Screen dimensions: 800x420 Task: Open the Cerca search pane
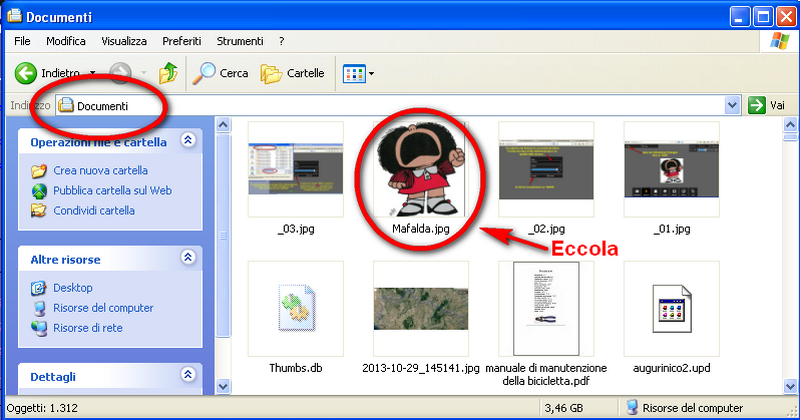220,73
